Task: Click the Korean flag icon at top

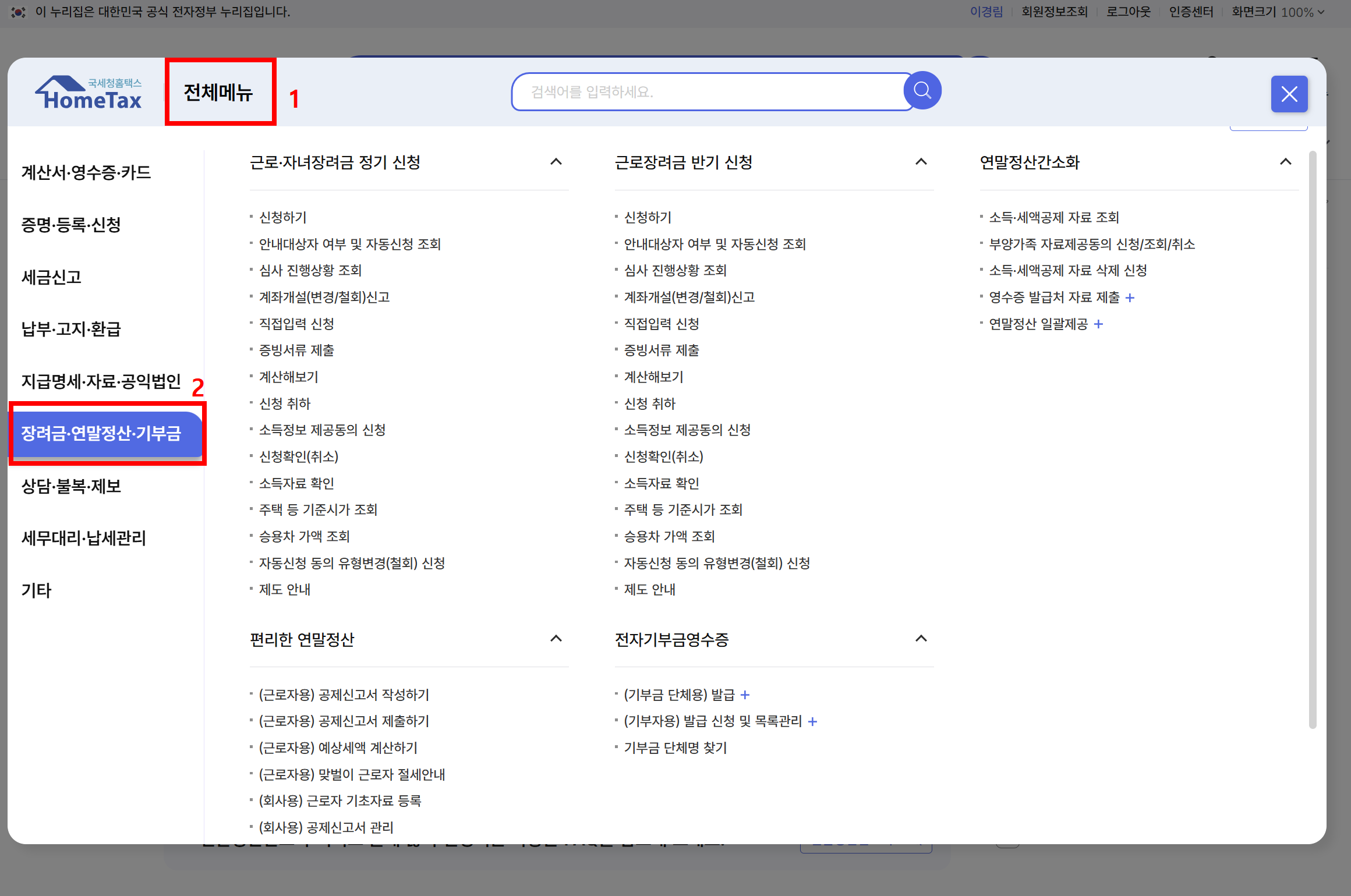Action: (x=18, y=12)
